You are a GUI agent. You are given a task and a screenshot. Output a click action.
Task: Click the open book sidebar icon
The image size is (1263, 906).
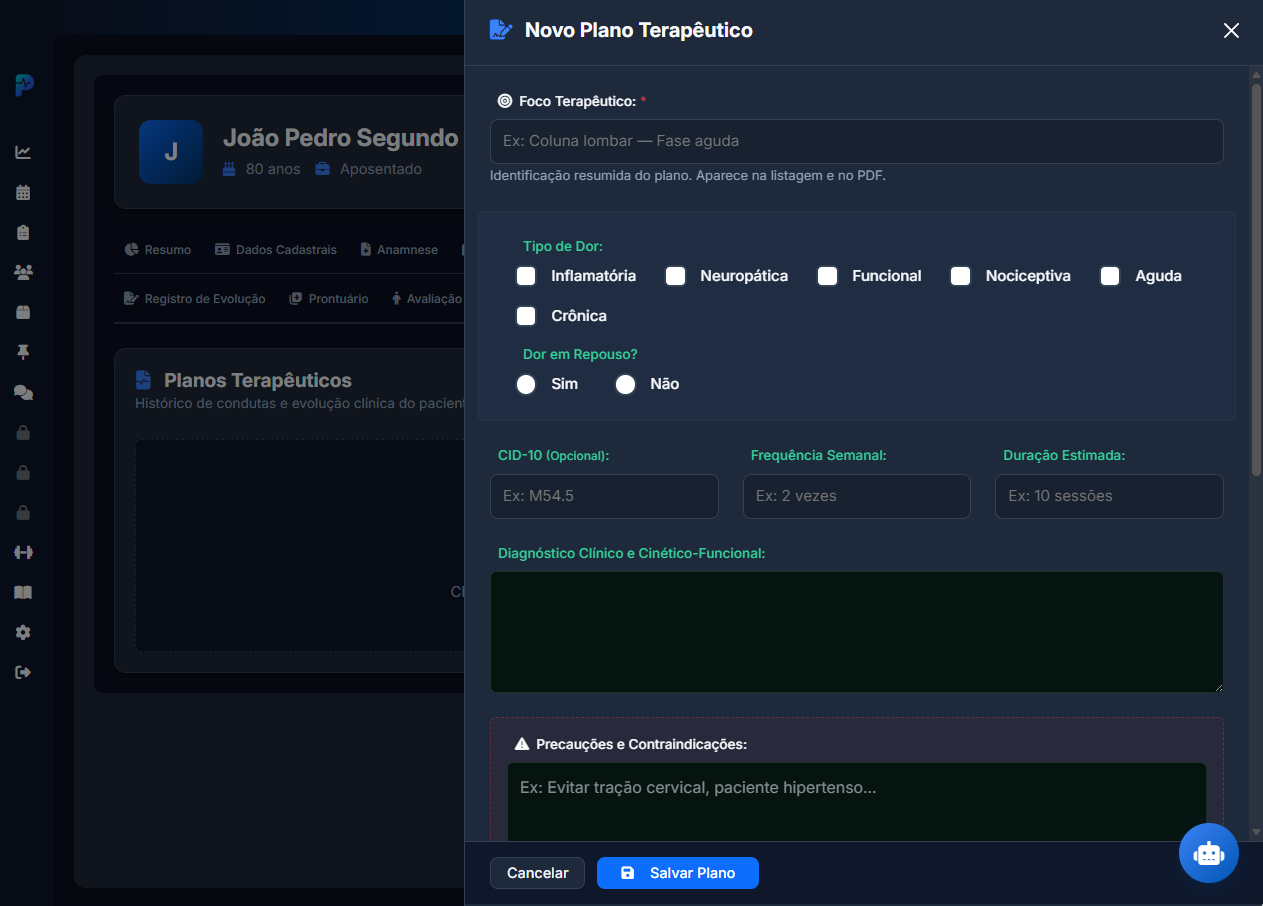(23, 592)
